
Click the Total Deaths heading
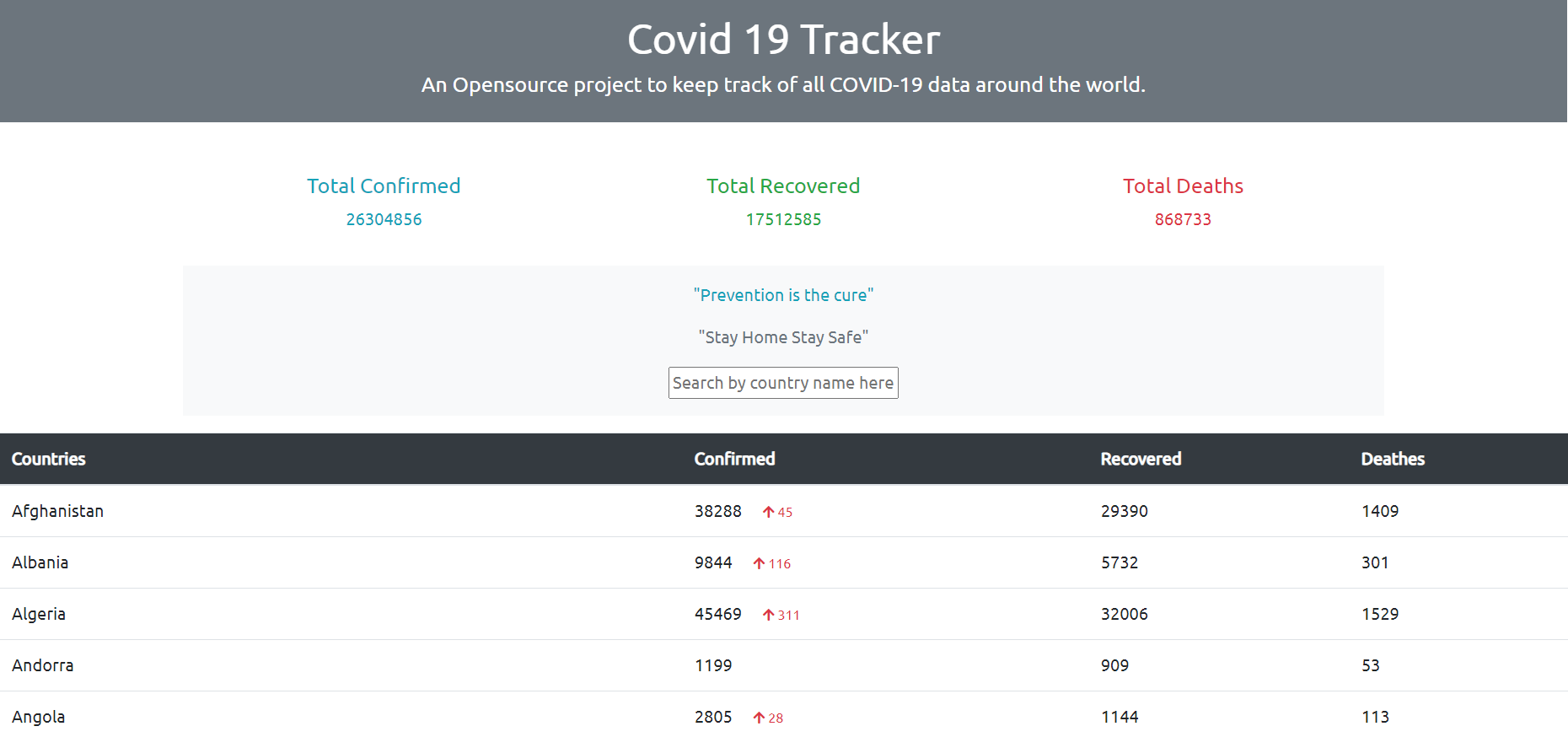tap(1183, 186)
